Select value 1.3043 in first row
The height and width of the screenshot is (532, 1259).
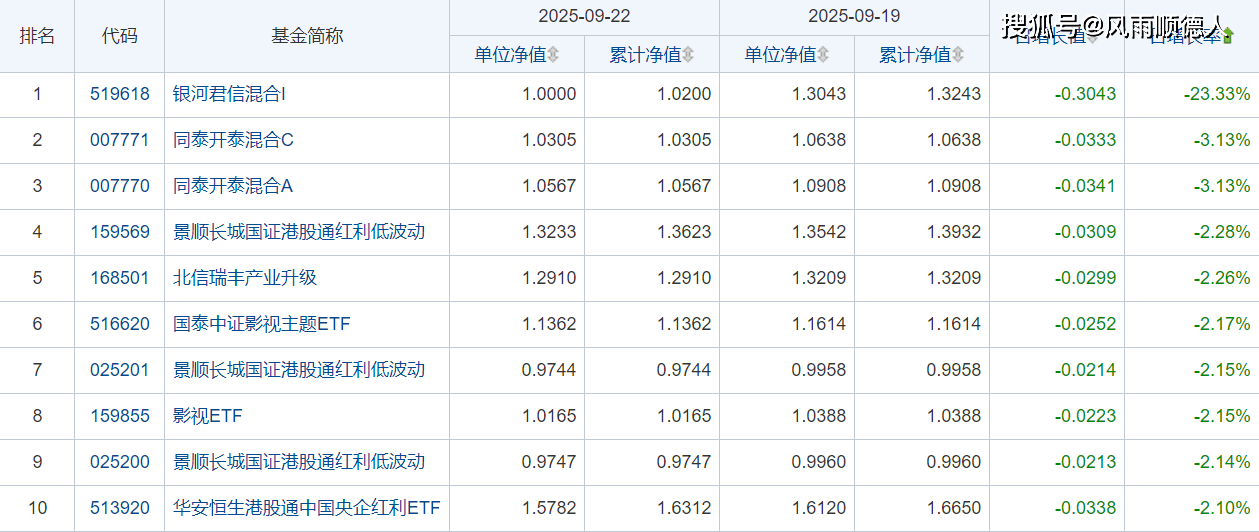pos(819,94)
